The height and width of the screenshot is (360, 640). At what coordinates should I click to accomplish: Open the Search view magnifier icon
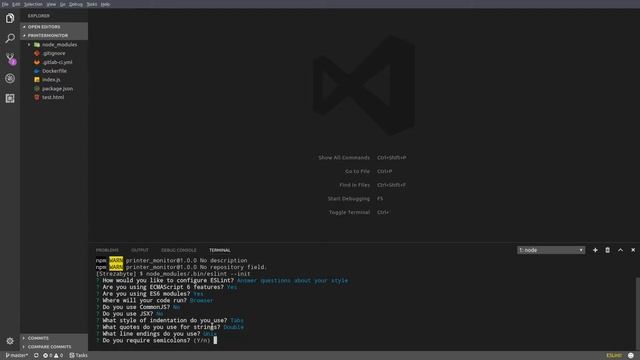pos(10,38)
